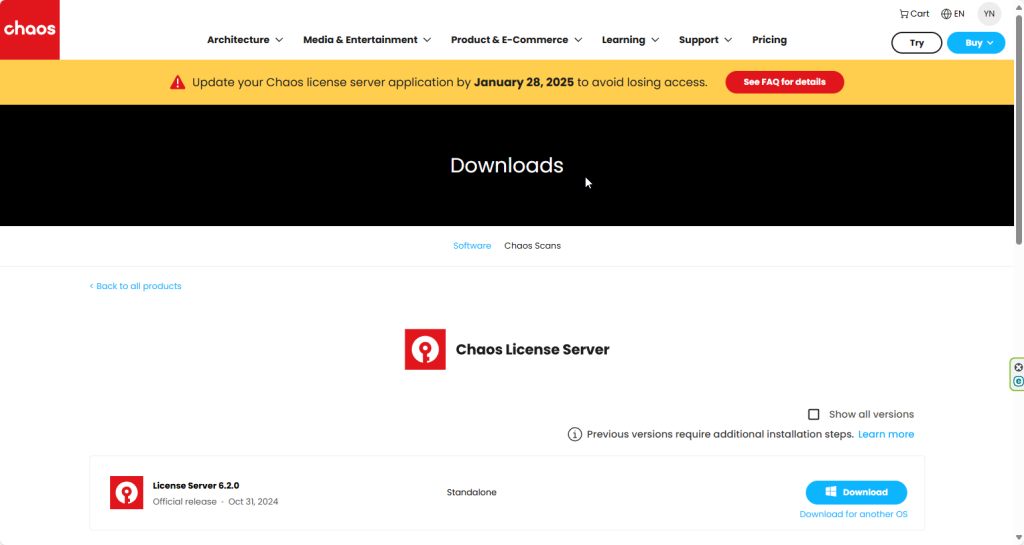Click Download for another OS link

[854, 514]
